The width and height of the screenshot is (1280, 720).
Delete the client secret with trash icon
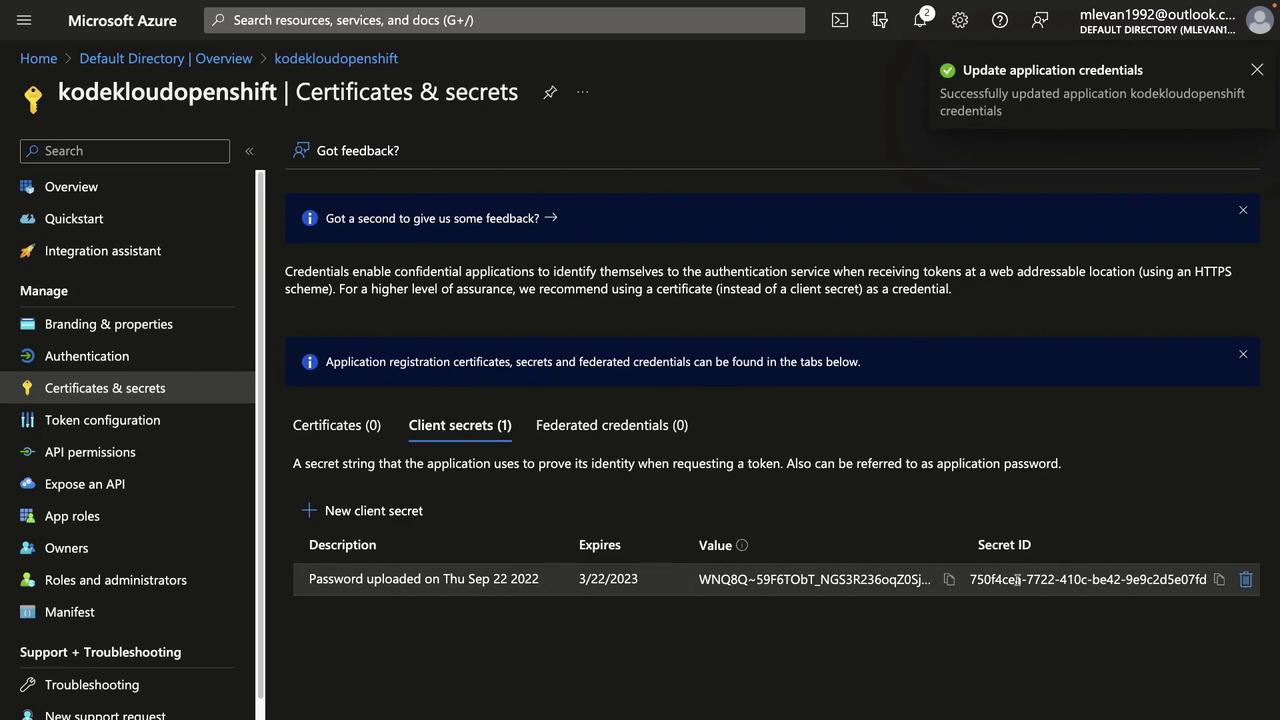[x=1246, y=579]
